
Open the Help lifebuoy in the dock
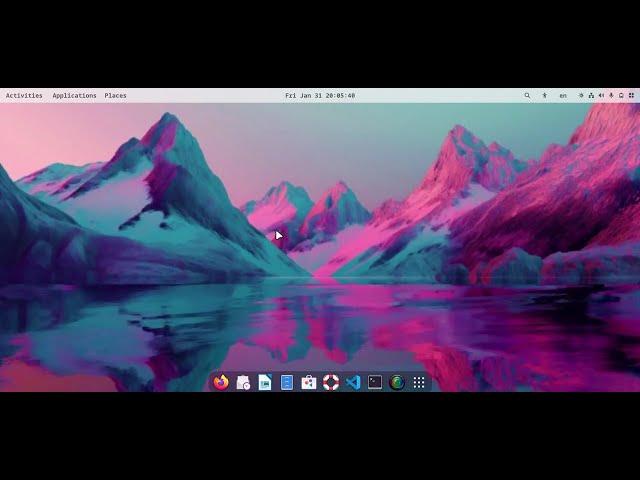pyautogui.click(x=331, y=382)
